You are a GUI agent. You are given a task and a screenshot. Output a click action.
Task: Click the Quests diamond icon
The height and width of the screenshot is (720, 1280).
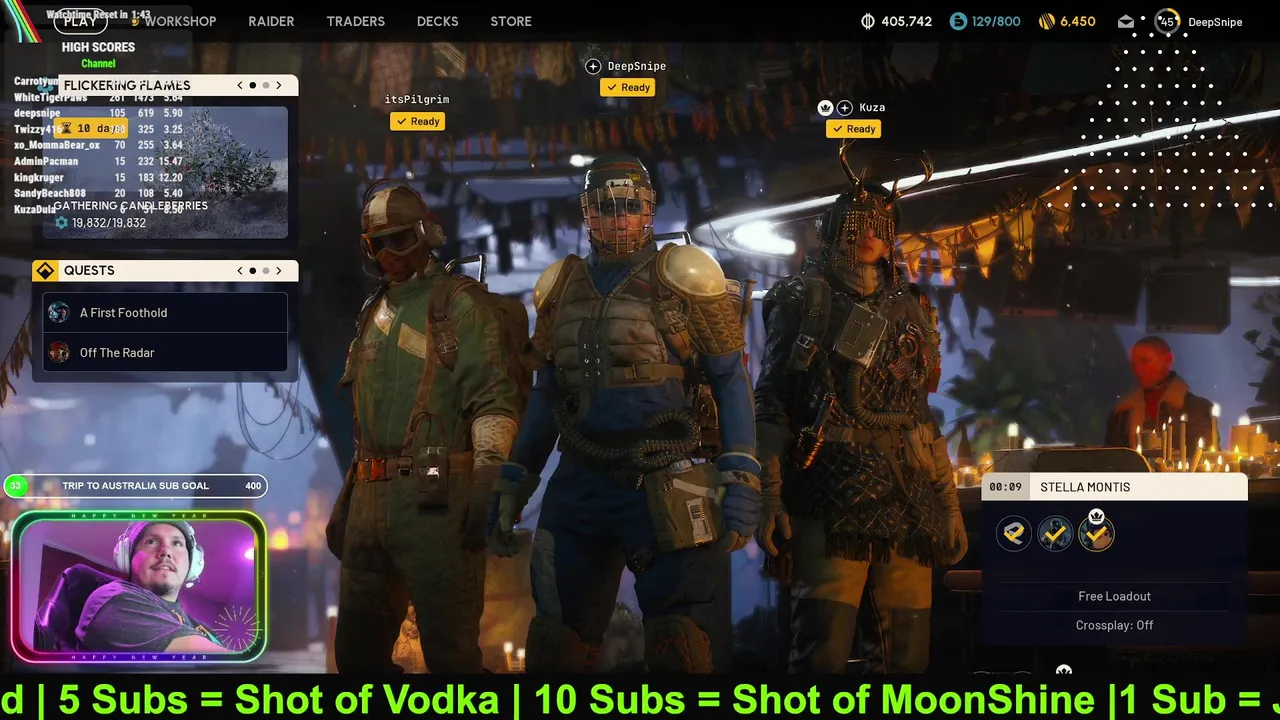pyautogui.click(x=45, y=270)
